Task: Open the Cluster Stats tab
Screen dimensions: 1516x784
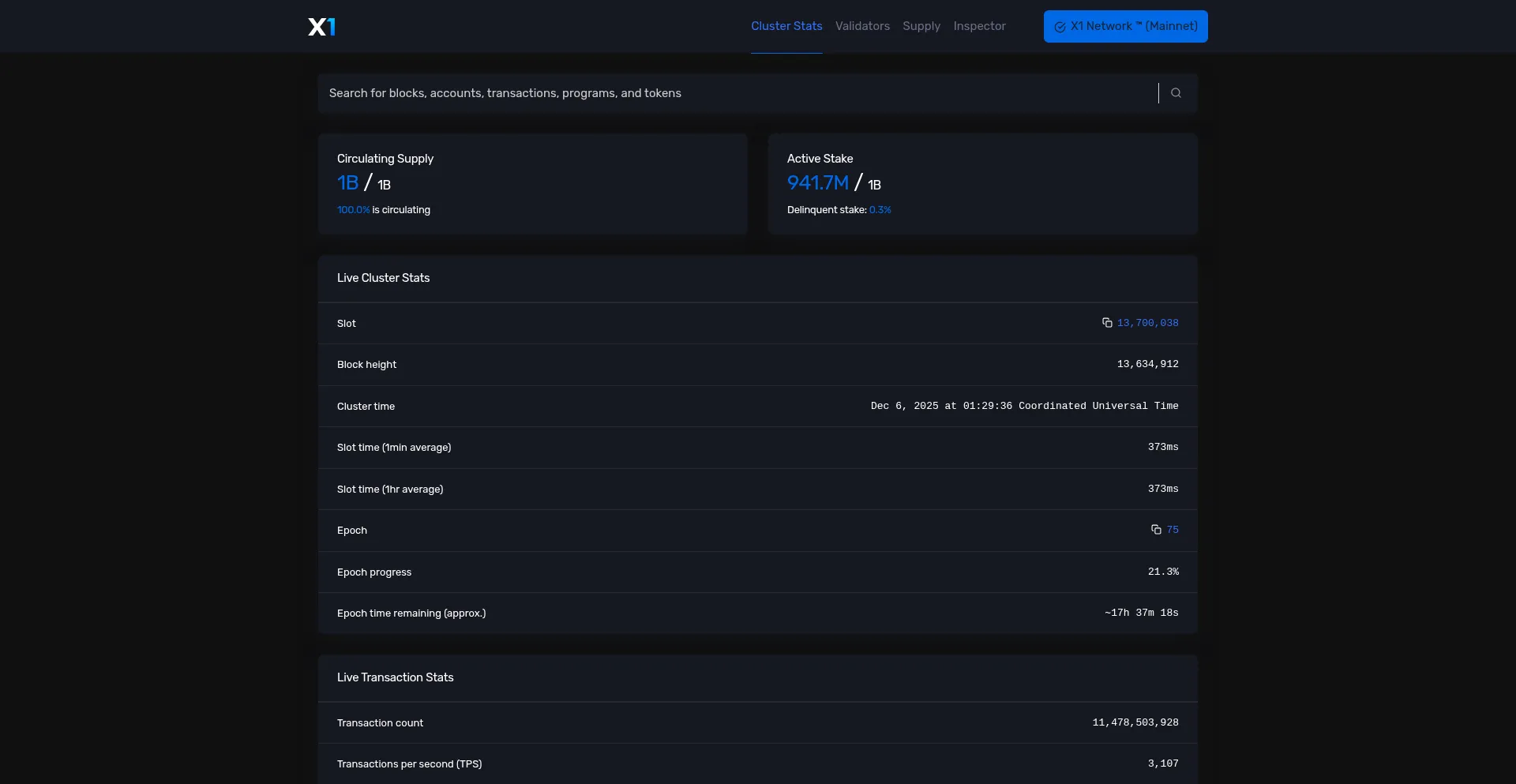Action: point(786,26)
